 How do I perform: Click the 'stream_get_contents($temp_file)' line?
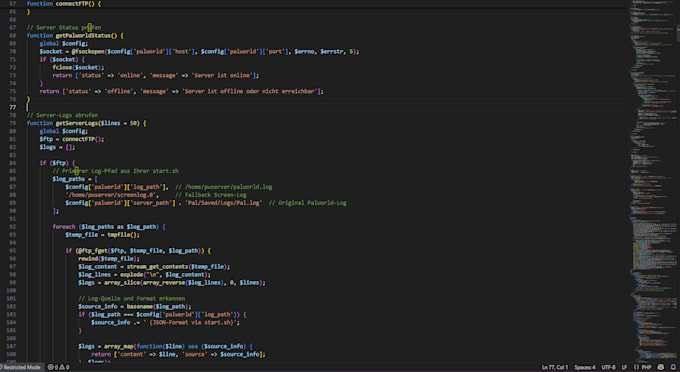[x=154, y=267]
